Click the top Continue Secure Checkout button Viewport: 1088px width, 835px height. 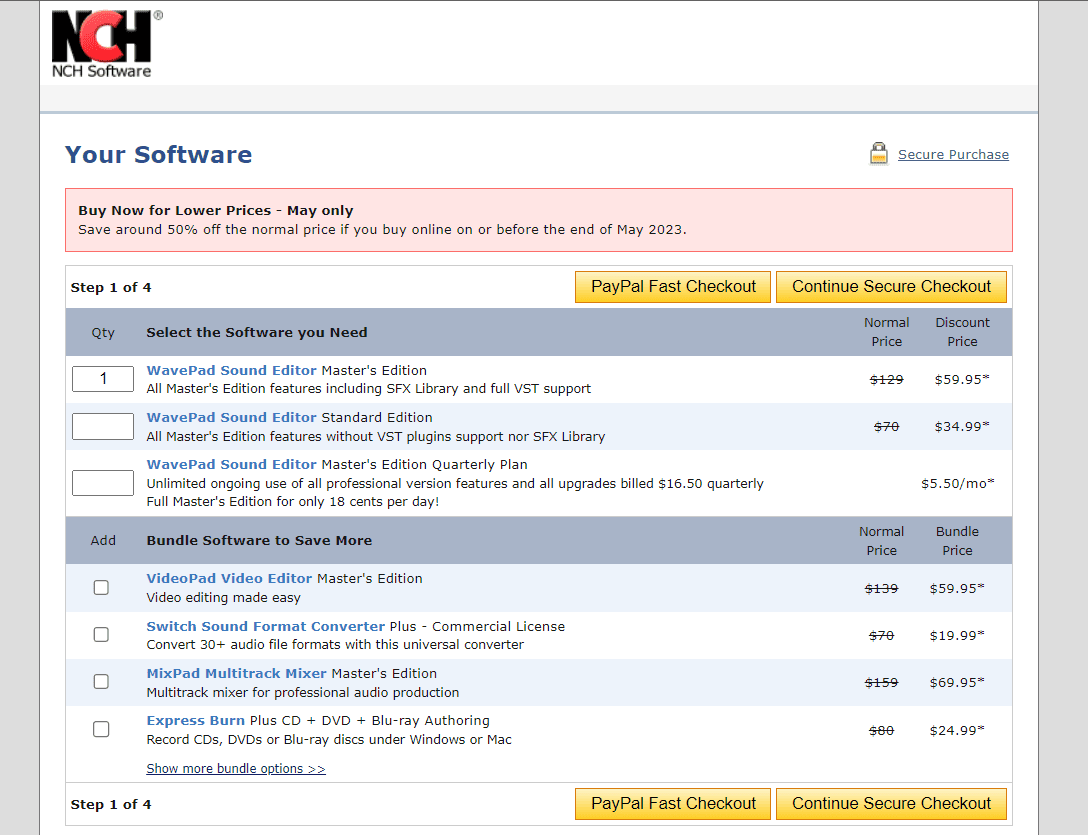click(892, 287)
